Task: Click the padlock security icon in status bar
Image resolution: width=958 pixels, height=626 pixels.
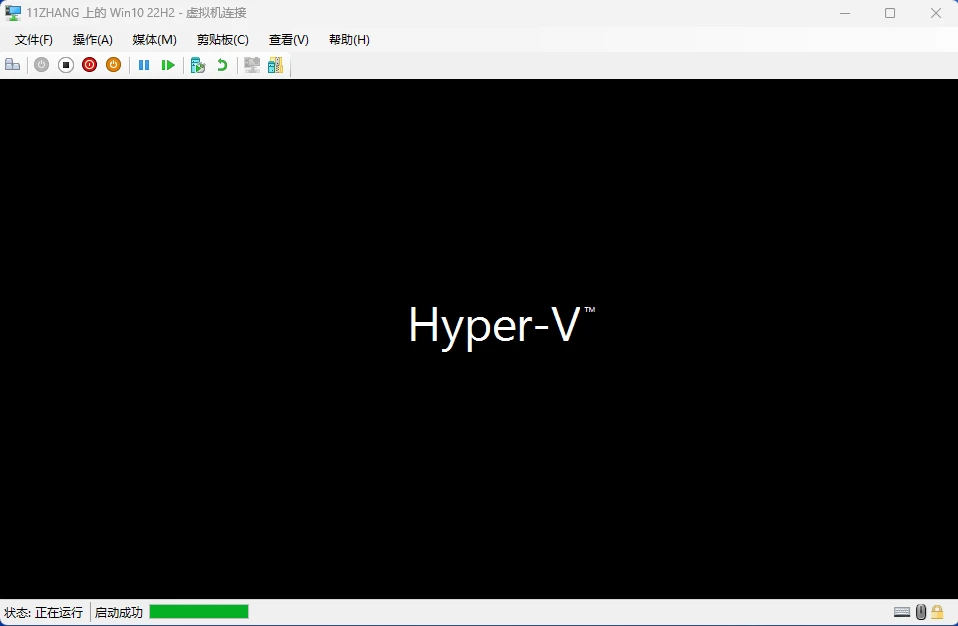Action: click(x=937, y=612)
